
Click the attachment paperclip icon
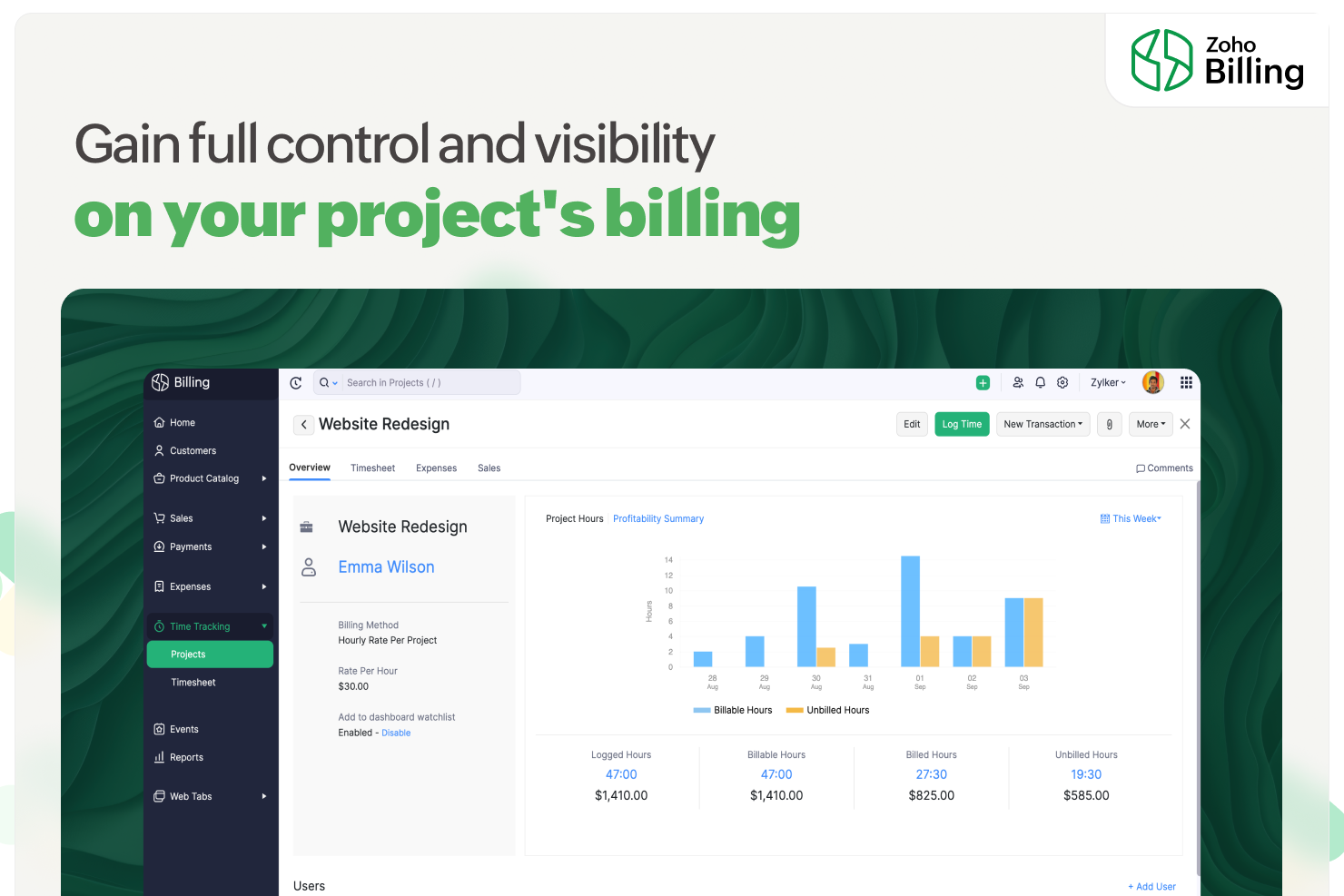click(x=1109, y=424)
